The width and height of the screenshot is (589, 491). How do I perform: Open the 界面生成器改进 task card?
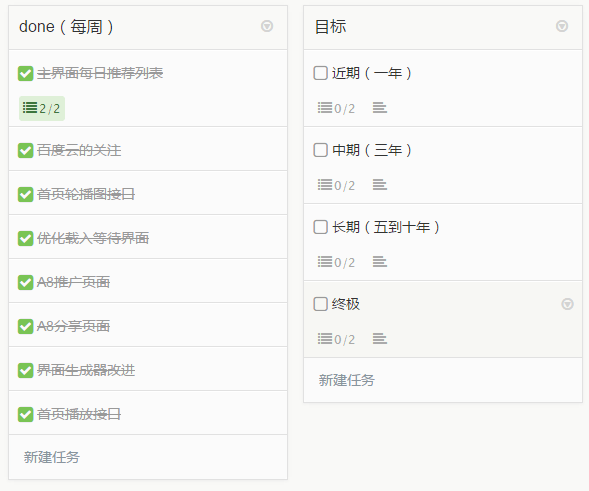[148, 369]
